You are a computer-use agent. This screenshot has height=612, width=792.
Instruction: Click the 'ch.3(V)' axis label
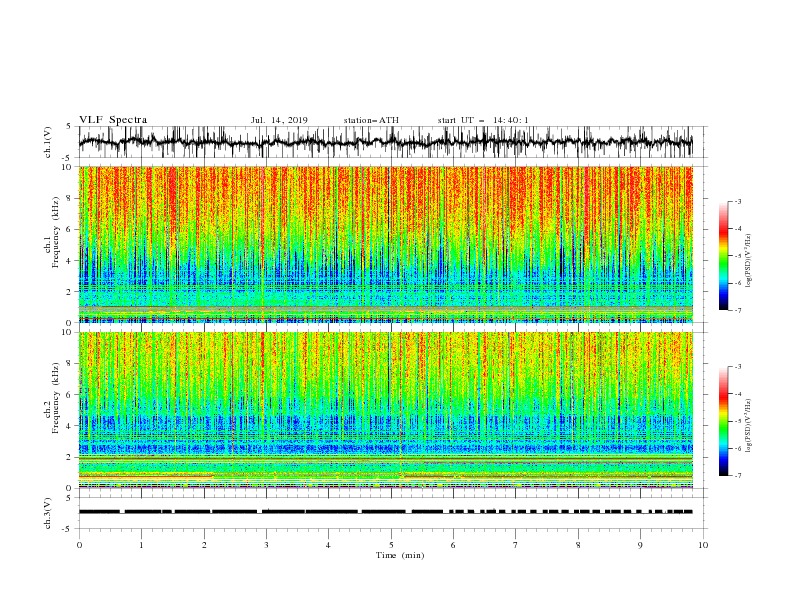click(x=48, y=513)
